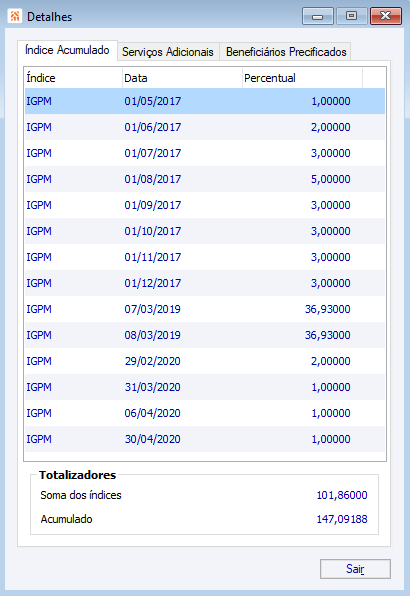The image size is (410, 596).
Task: Select the date cell 31/03/2020
Action: [152, 387]
